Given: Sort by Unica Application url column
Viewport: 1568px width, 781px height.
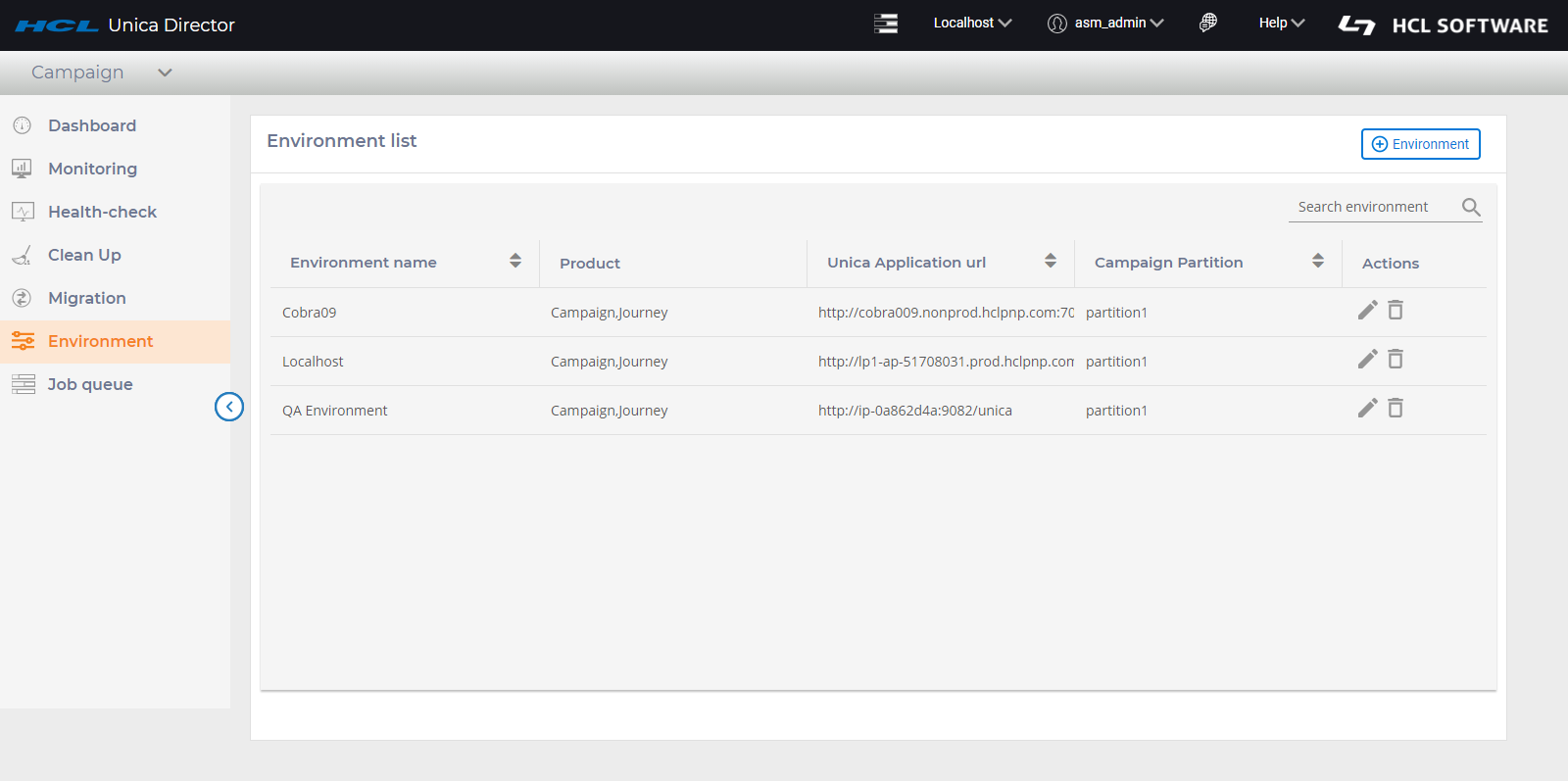Looking at the screenshot, I should coord(1051,261).
